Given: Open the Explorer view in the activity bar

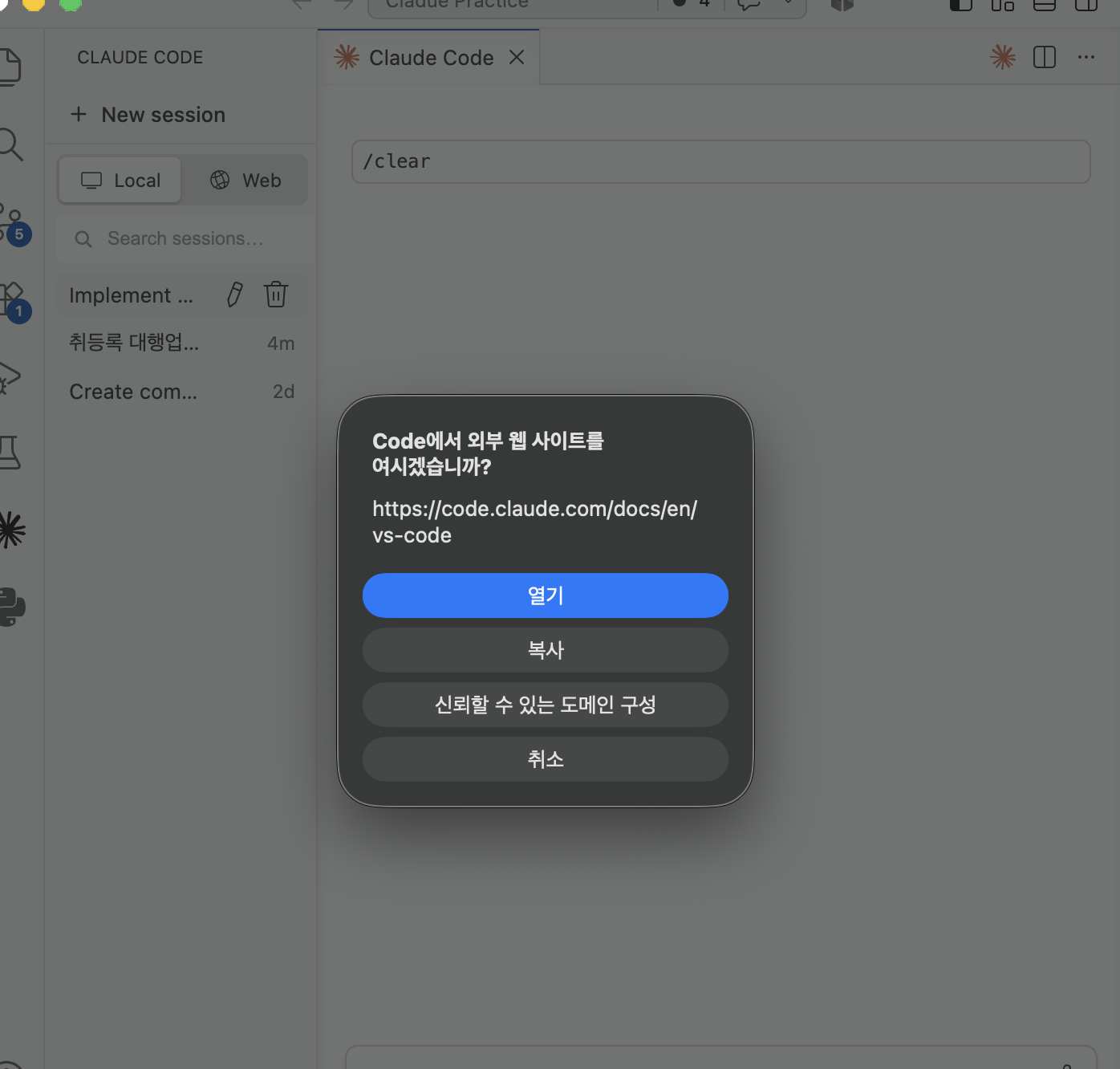Looking at the screenshot, I should [x=8, y=66].
